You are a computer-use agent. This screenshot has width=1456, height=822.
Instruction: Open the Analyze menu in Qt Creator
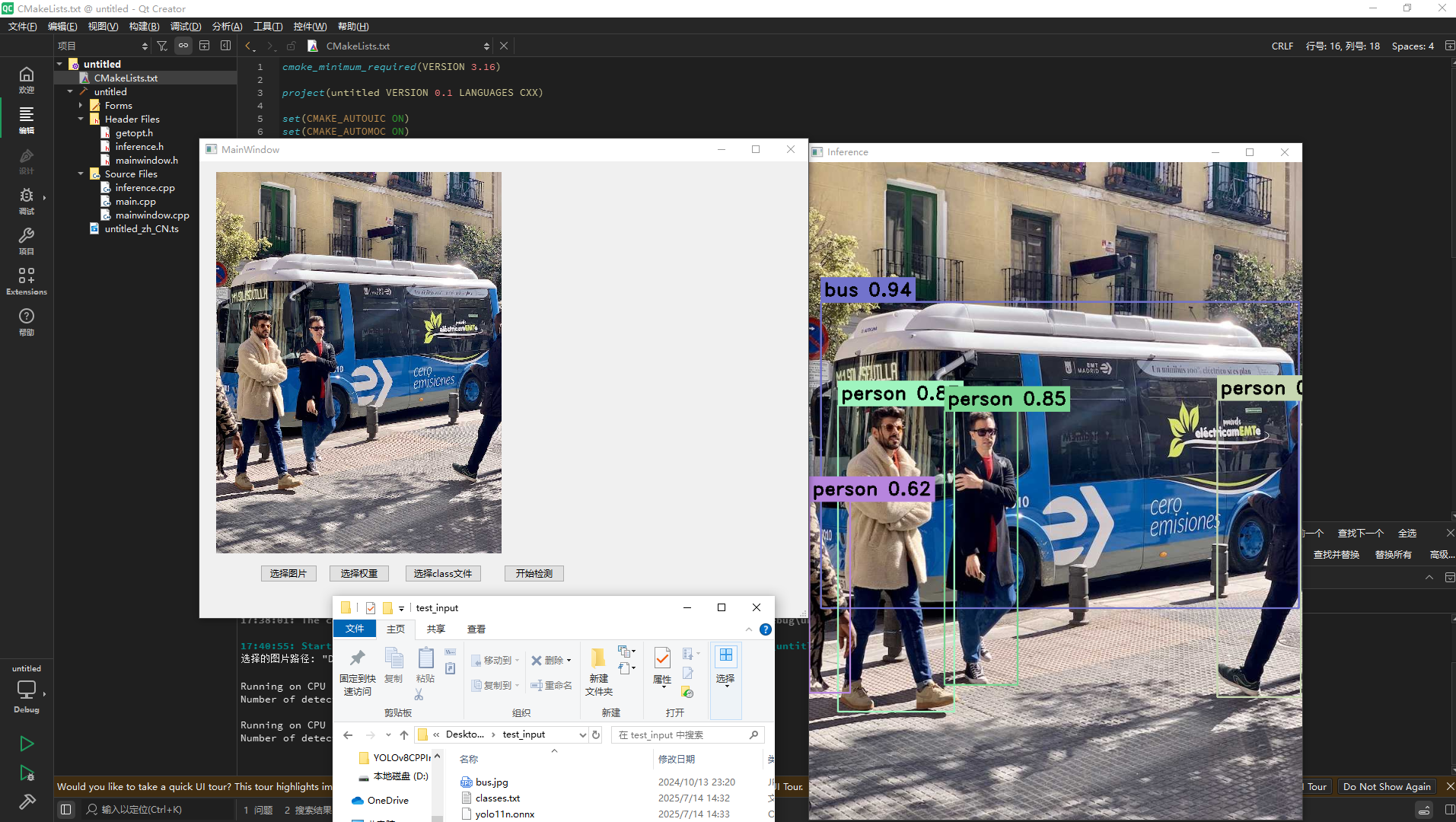point(227,27)
